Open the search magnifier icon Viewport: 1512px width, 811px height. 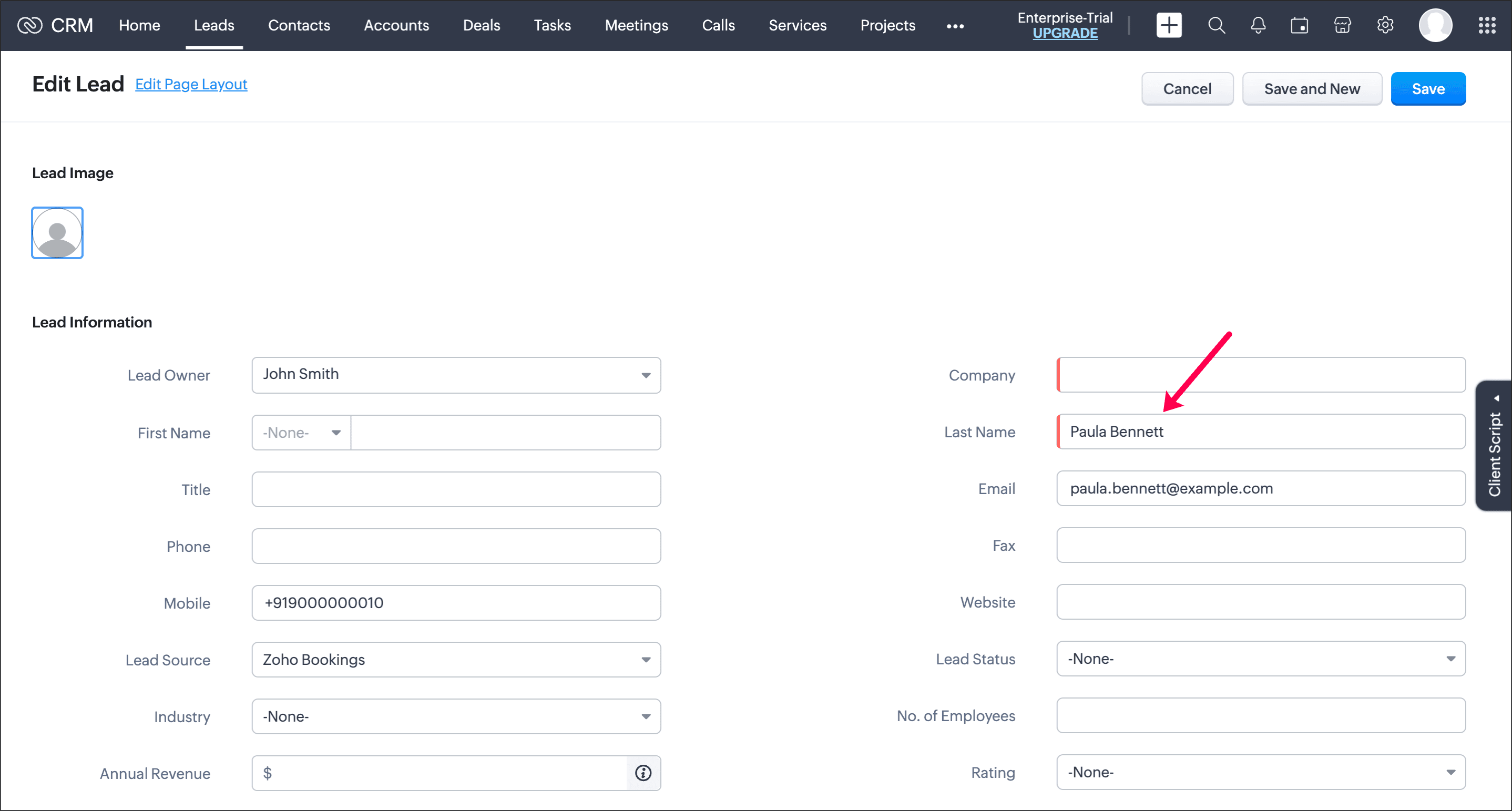pyautogui.click(x=1216, y=25)
